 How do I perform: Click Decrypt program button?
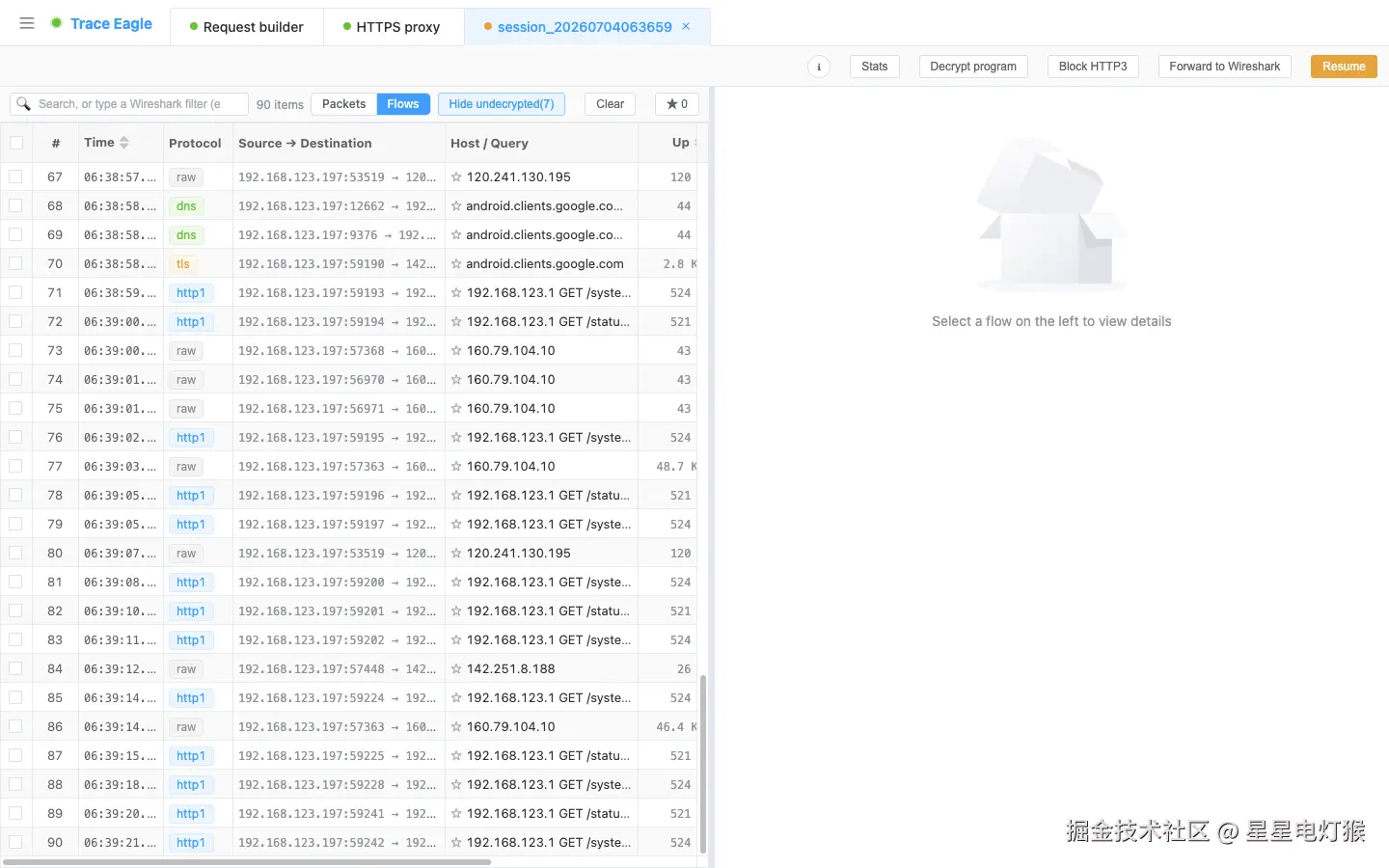tap(973, 67)
